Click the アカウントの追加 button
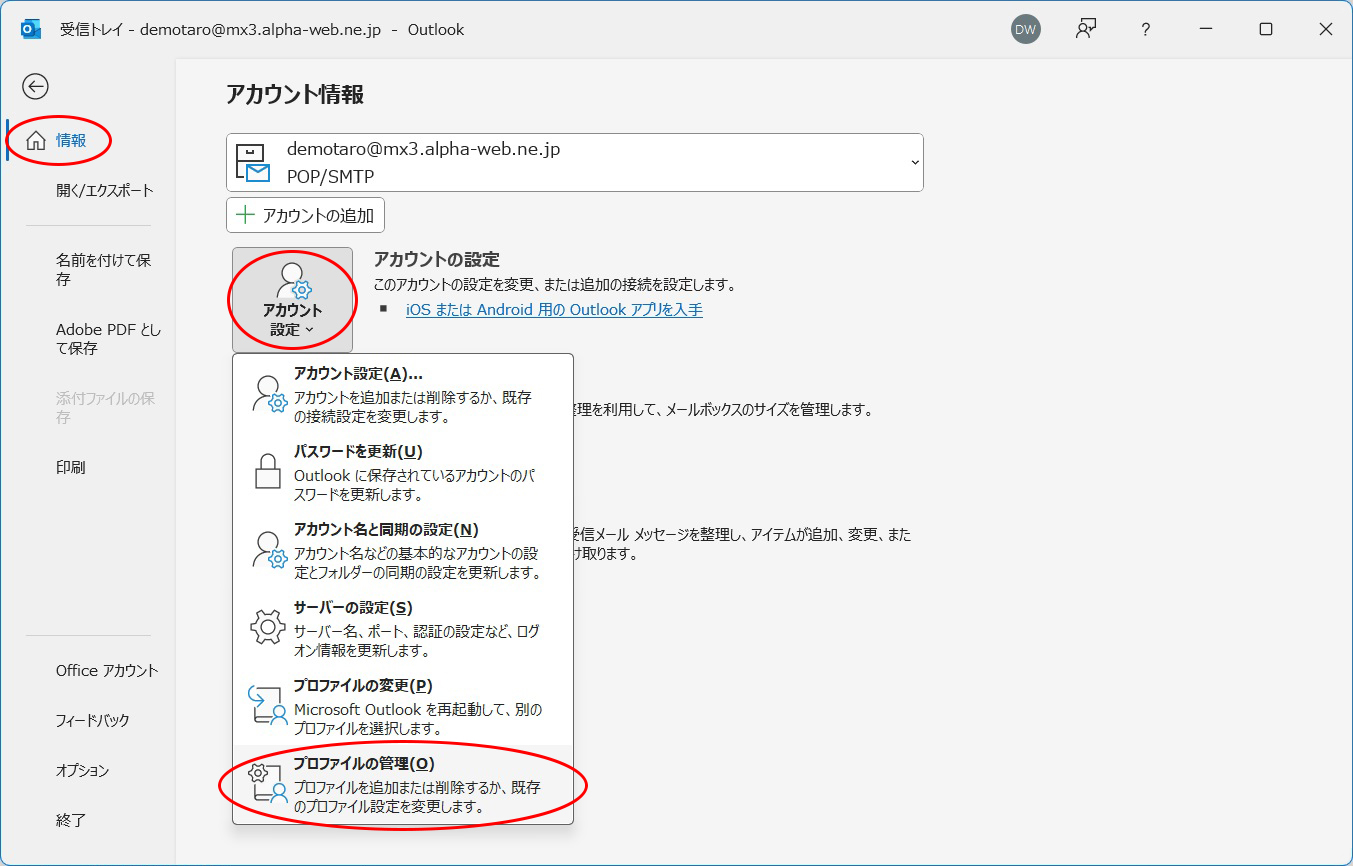Image resolution: width=1353 pixels, height=866 pixels. pyautogui.click(x=305, y=215)
